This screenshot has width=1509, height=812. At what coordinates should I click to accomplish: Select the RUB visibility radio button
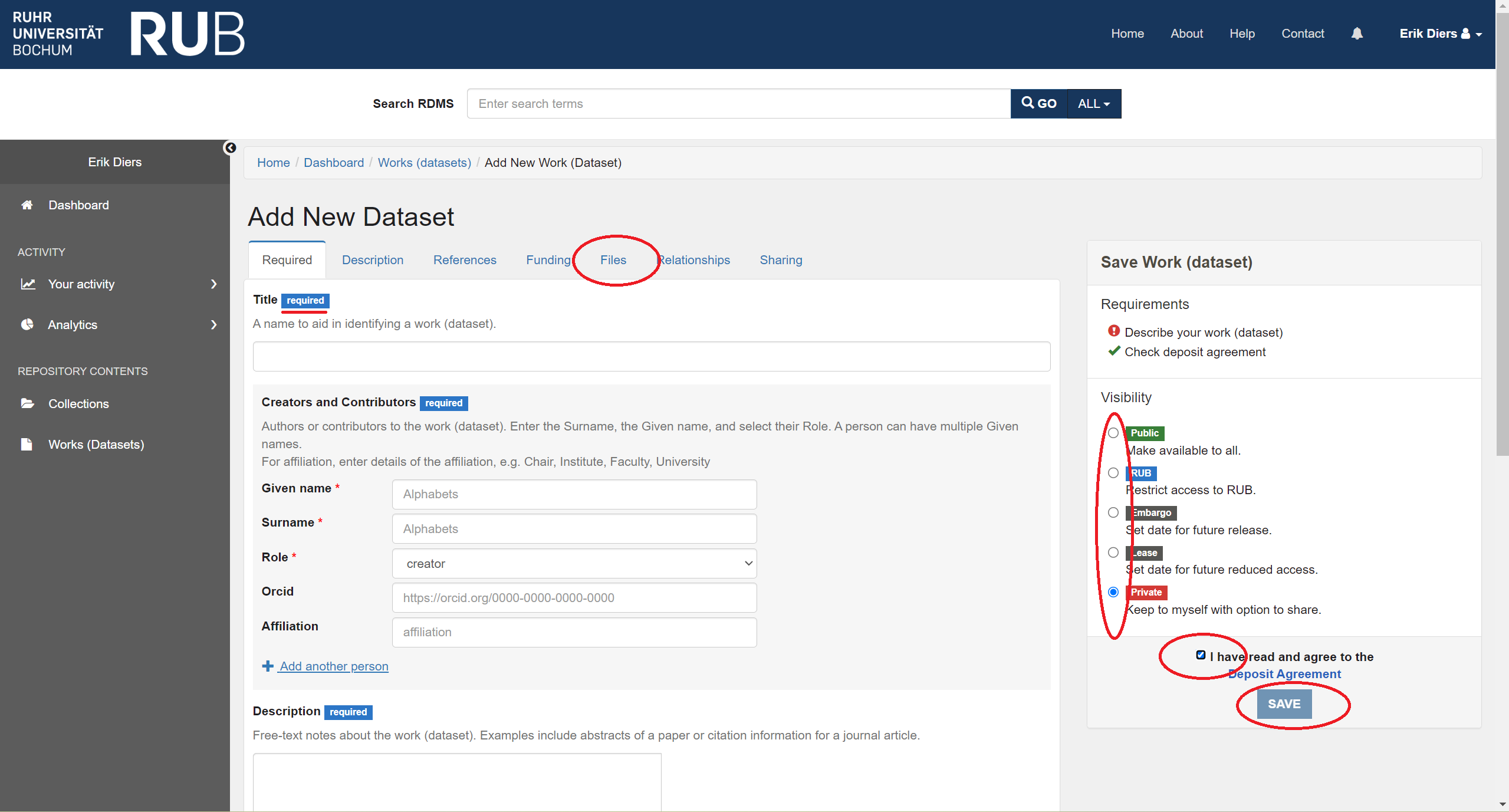pyautogui.click(x=1113, y=473)
